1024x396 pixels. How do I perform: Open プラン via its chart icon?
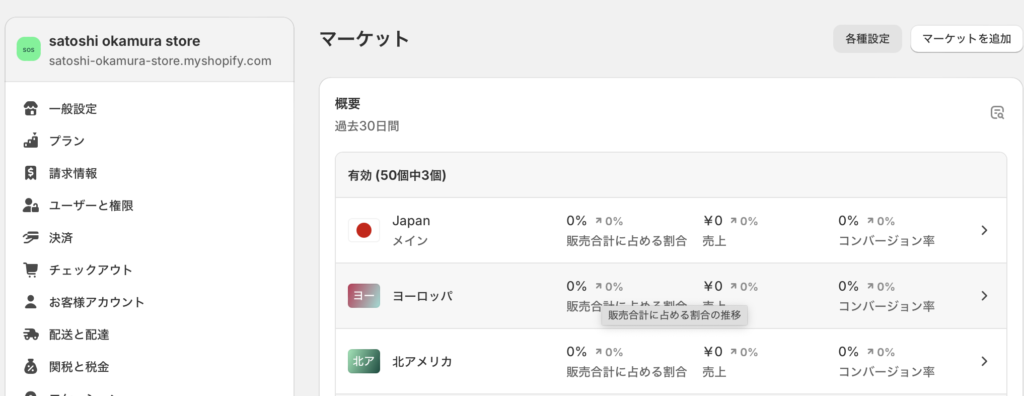click(30, 140)
